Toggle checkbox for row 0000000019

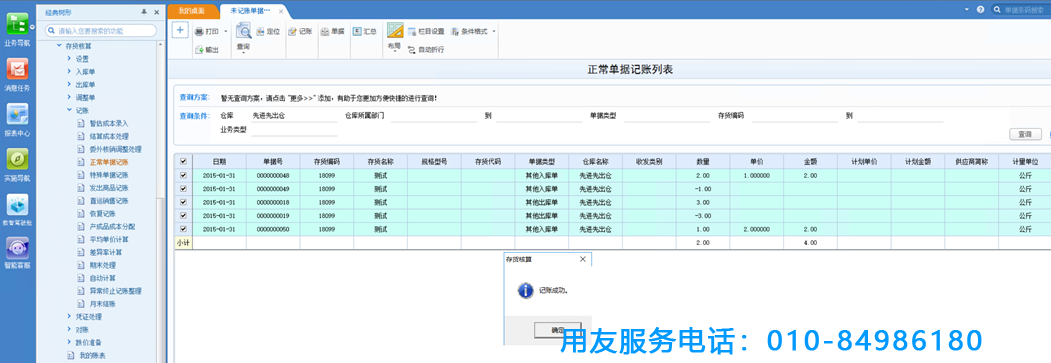pos(184,215)
